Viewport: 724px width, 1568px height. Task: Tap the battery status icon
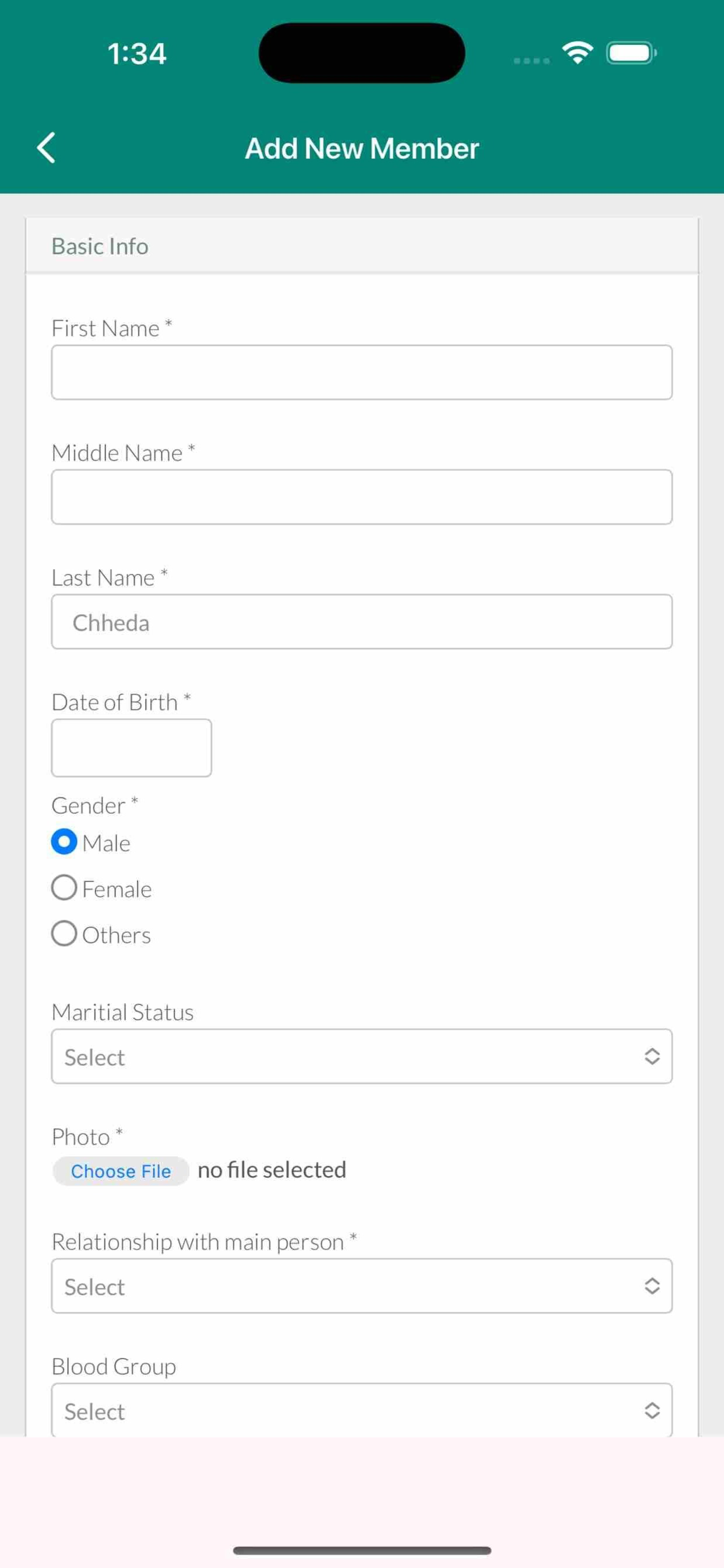click(631, 53)
